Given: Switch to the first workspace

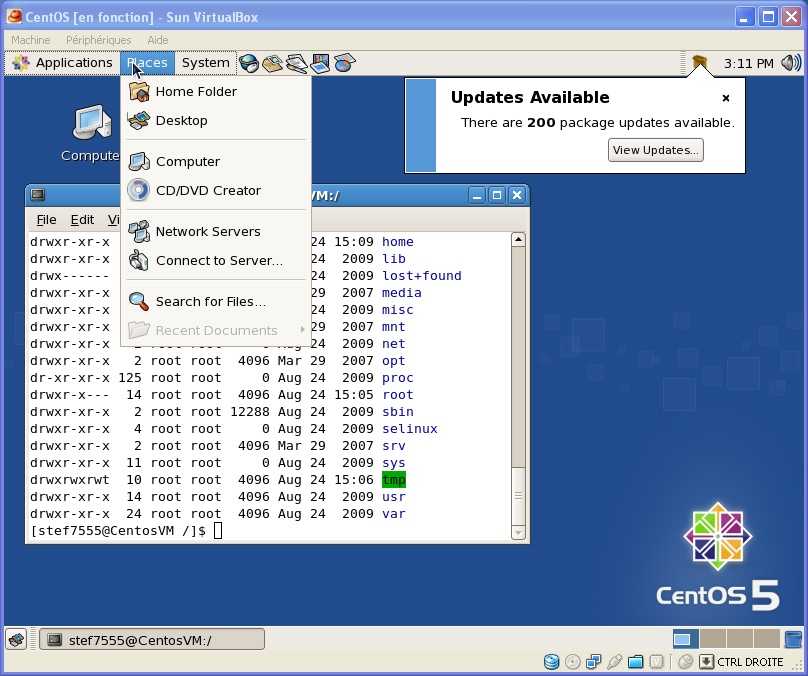Looking at the screenshot, I should (685, 639).
